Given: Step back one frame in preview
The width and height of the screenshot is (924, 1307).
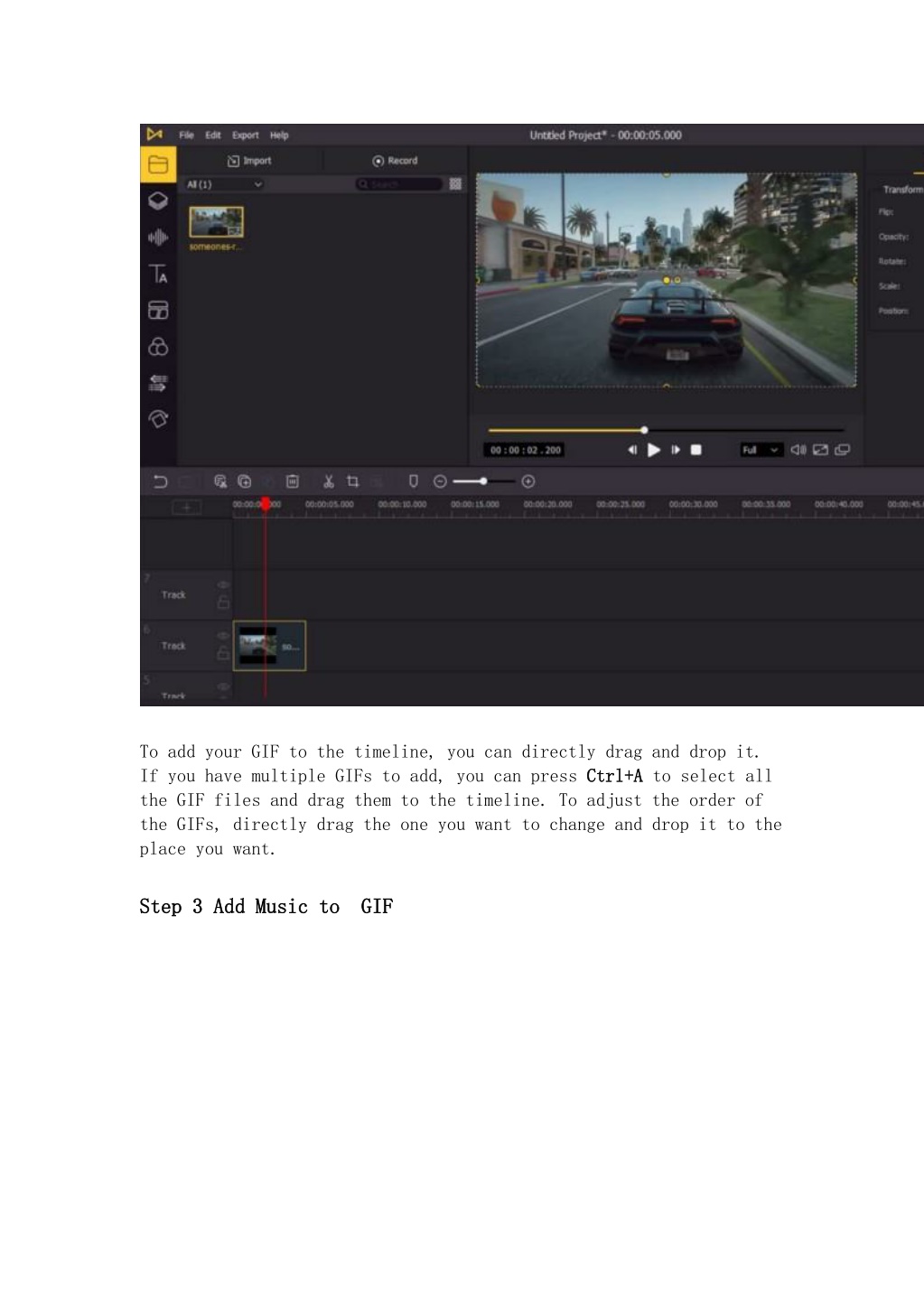Looking at the screenshot, I should 632,450.
